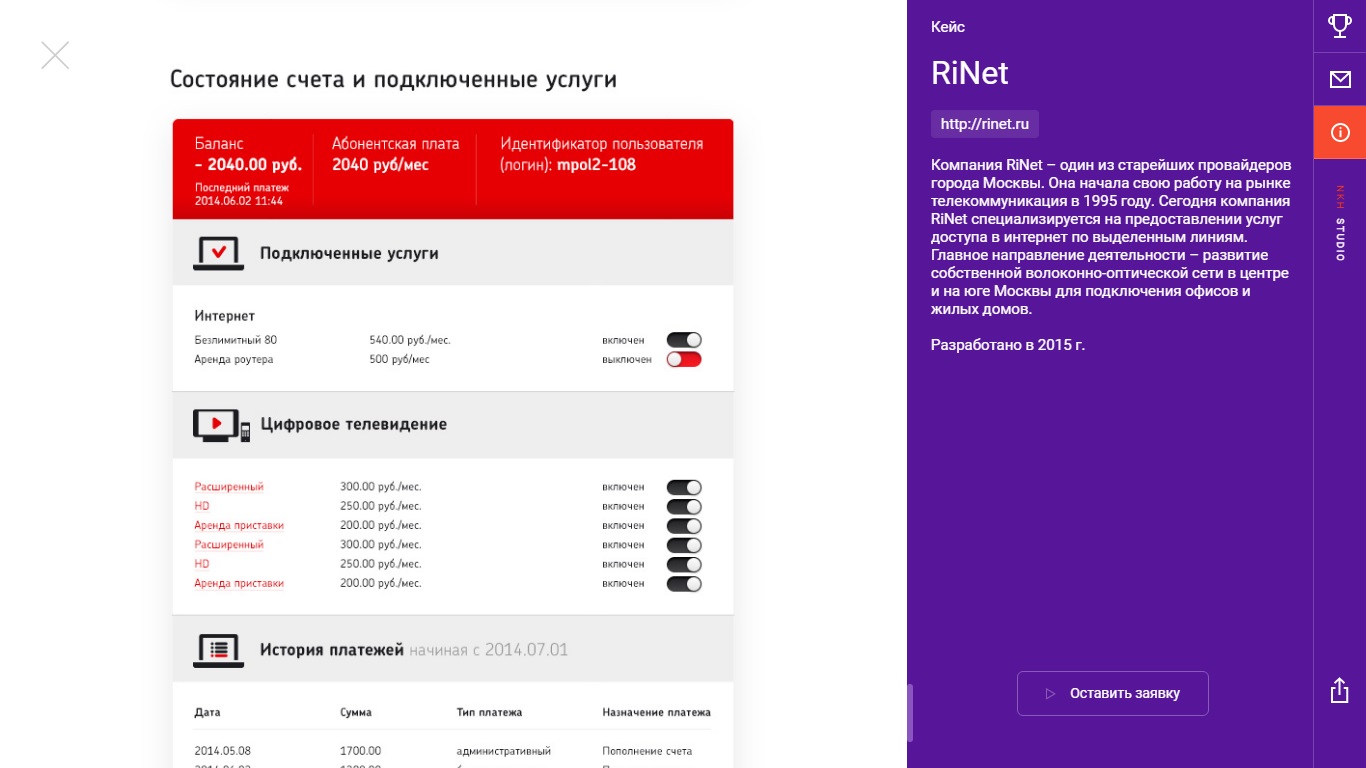This screenshot has height=768, width=1366.
Task: Click the Интернет subsection label
Action: coord(225,316)
